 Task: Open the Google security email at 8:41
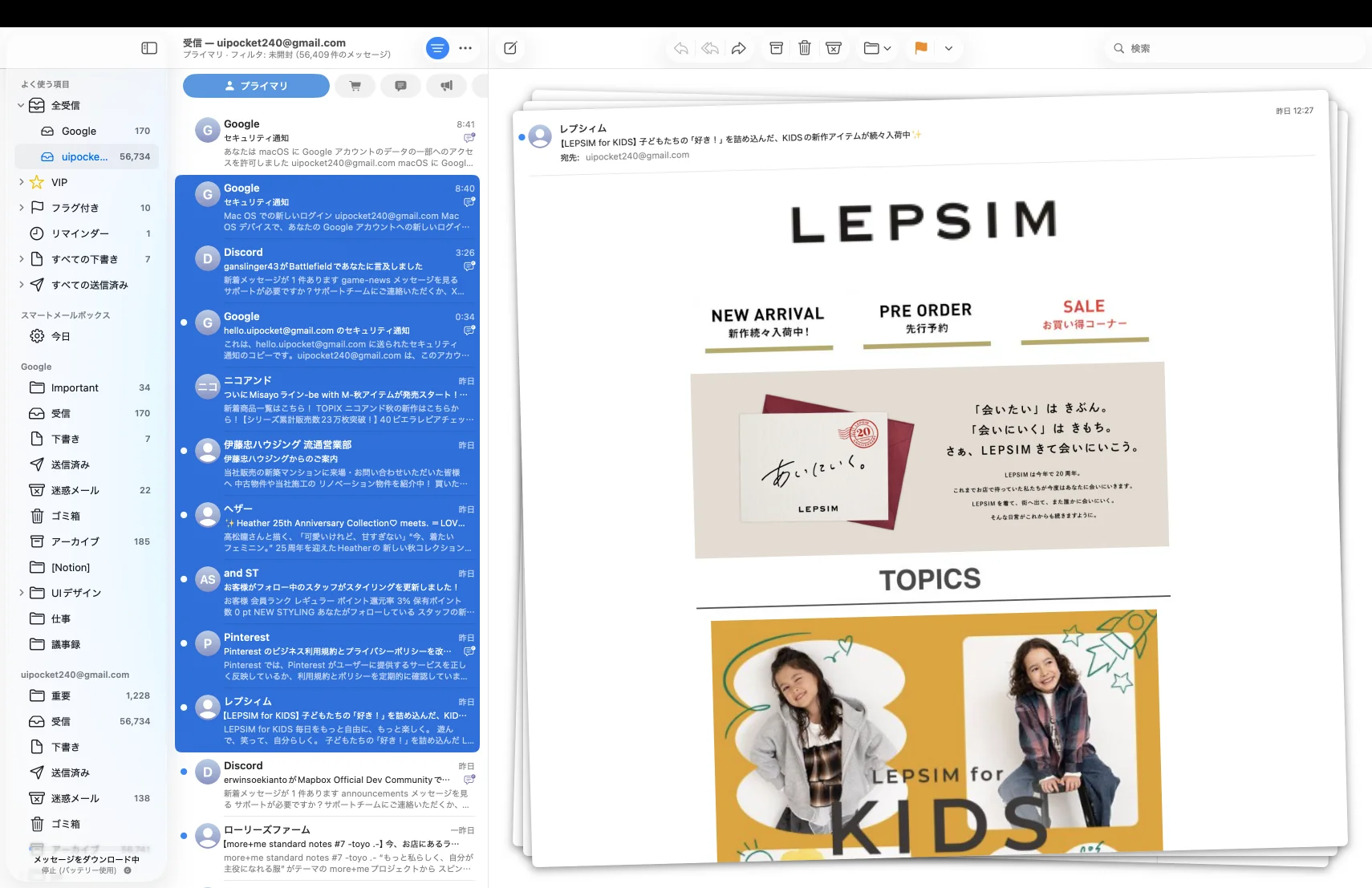tap(327, 143)
